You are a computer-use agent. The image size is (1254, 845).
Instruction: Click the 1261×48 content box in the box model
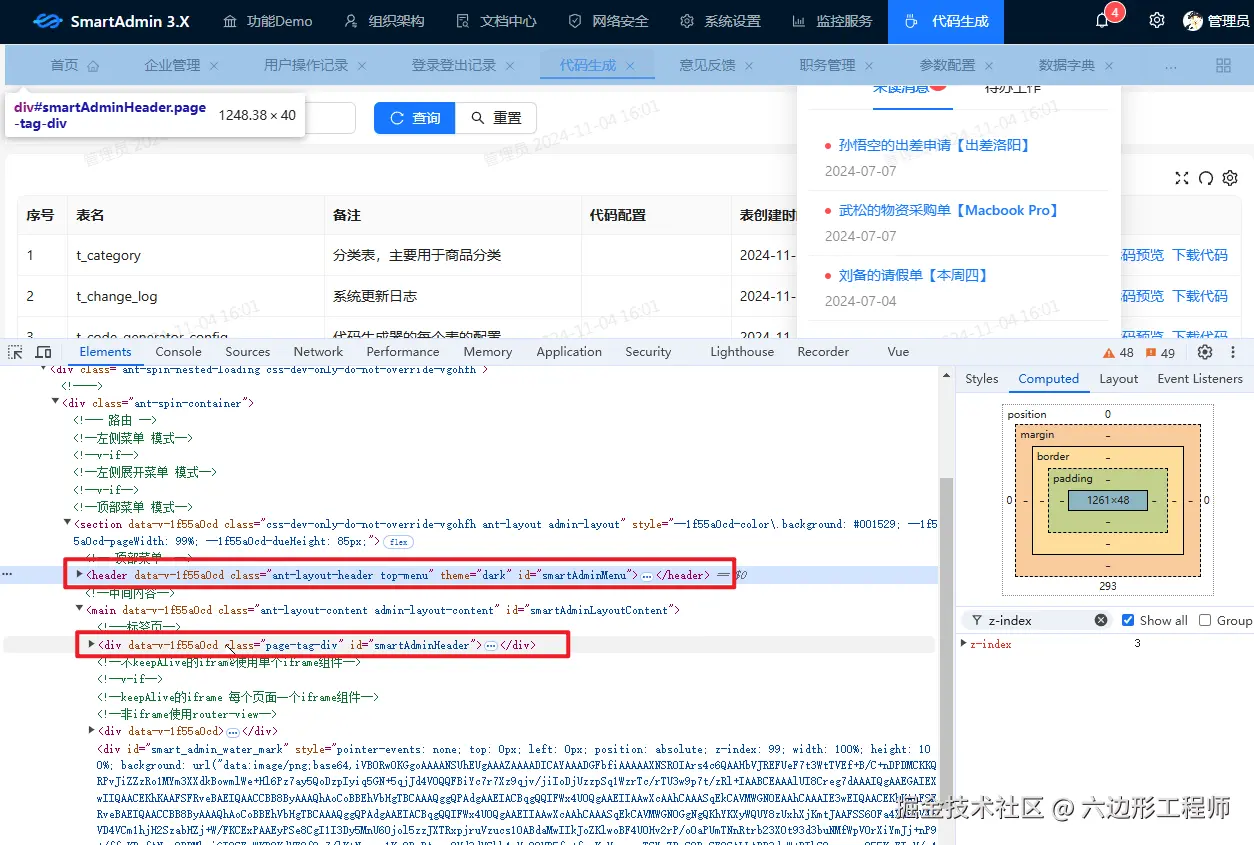tap(1107, 500)
